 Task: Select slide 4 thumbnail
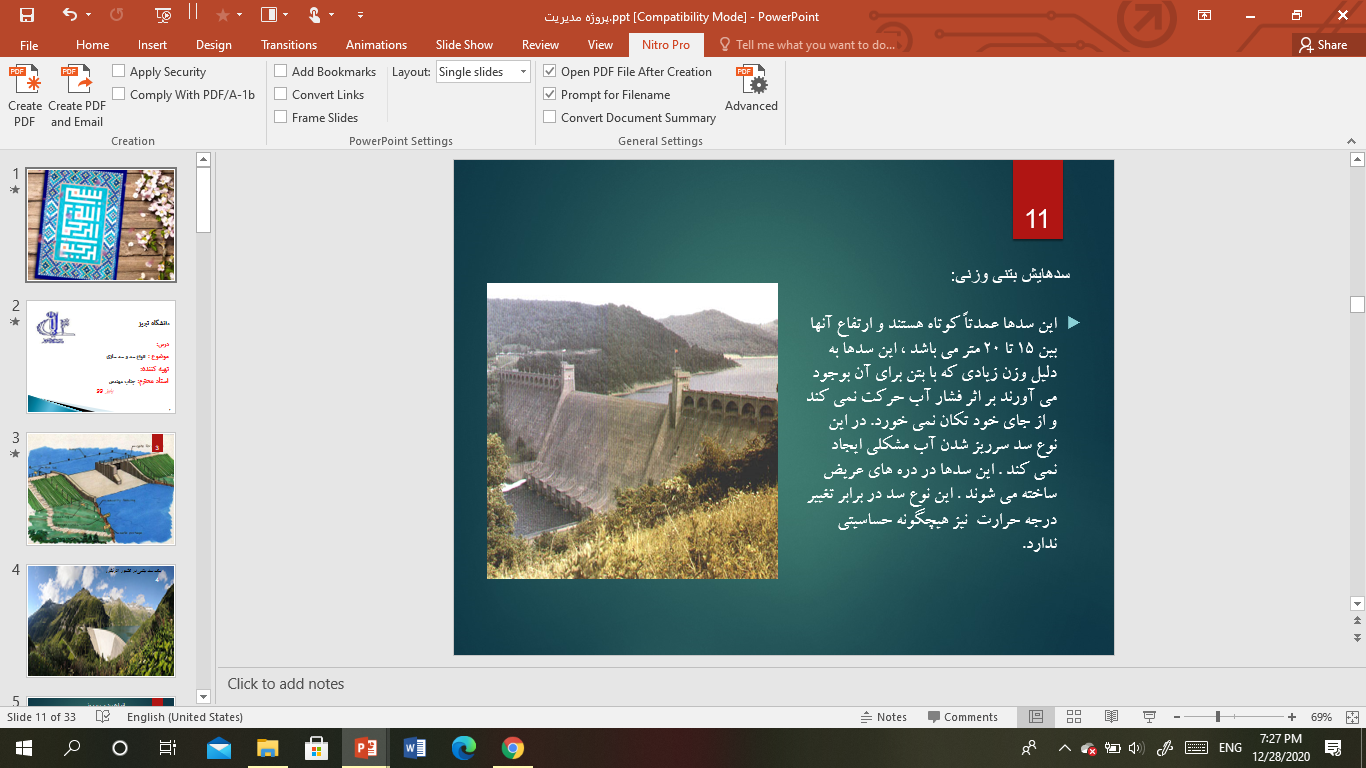[x=100, y=621]
